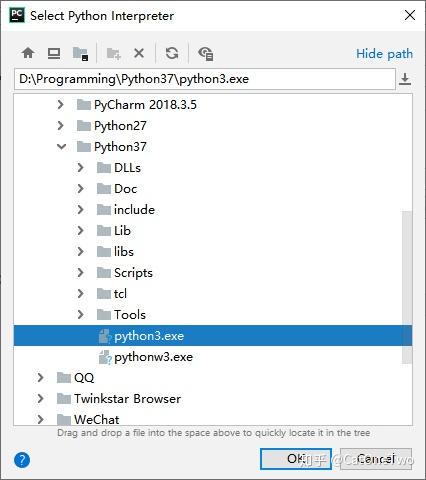426x480 pixels.
Task: Go to the home directory icon
Action: click(28, 53)
